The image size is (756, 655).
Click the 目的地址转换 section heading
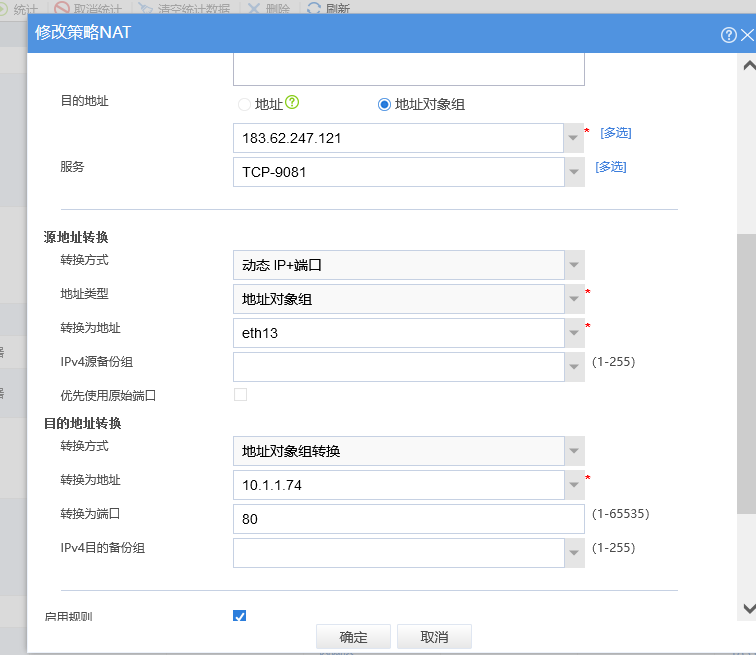click(x=82, y=423)
